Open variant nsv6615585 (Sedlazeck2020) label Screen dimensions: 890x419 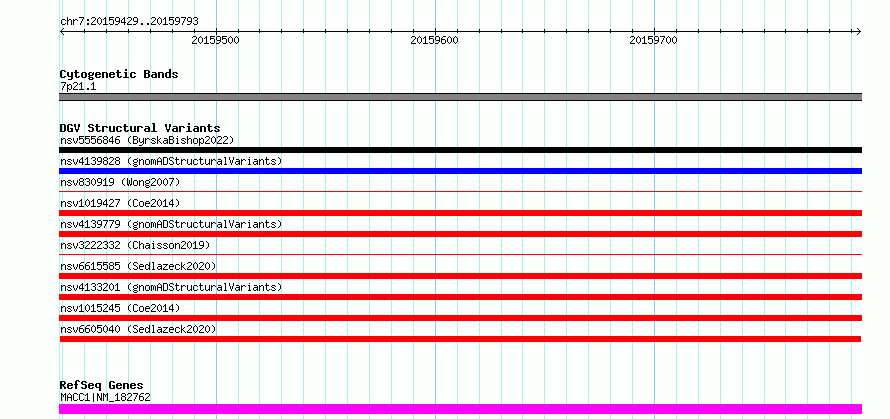click(138, 266)
